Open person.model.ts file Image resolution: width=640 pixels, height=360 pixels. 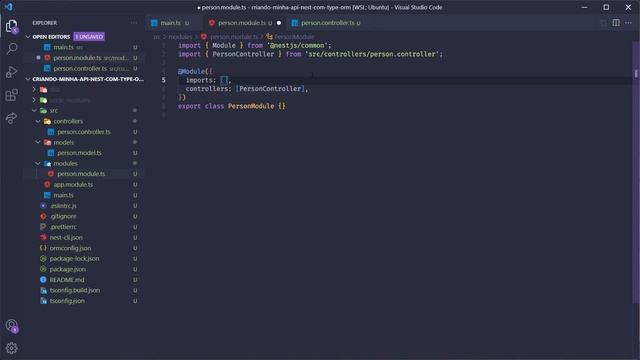point(83,153)
